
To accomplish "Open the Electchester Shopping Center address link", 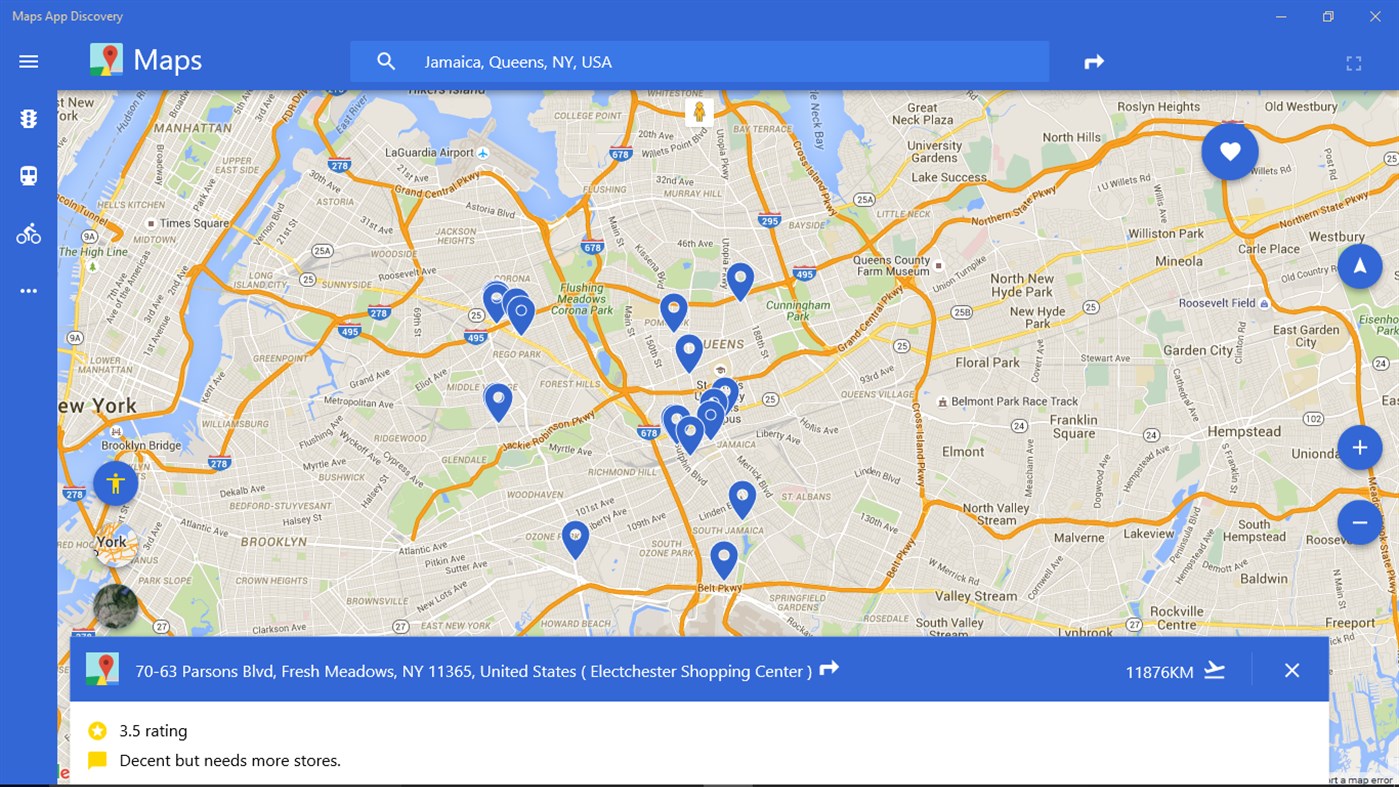I will point(470,670).
